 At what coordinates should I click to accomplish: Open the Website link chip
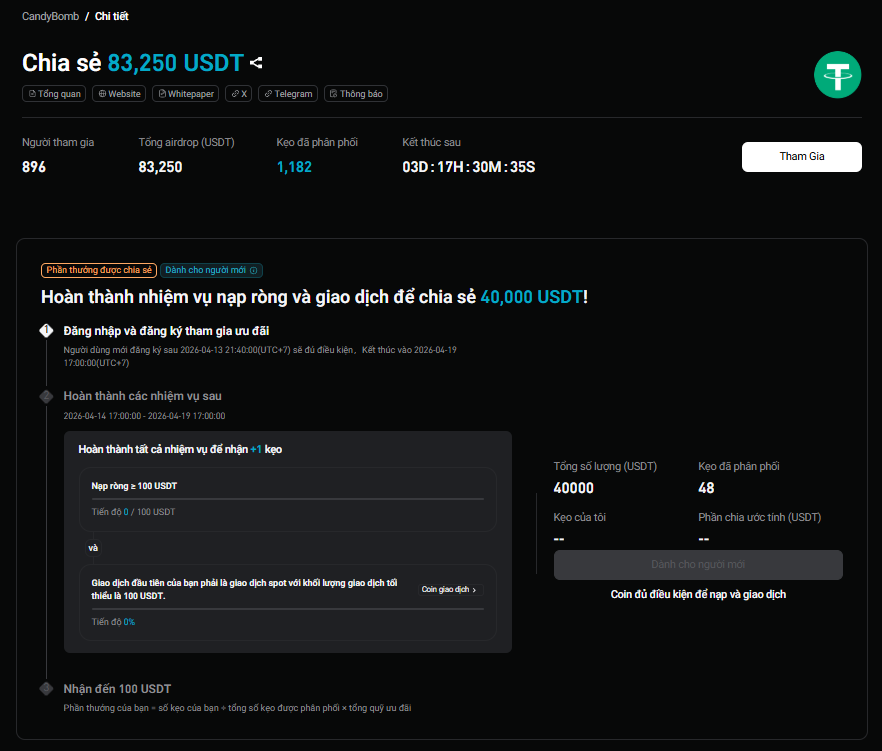119,94
